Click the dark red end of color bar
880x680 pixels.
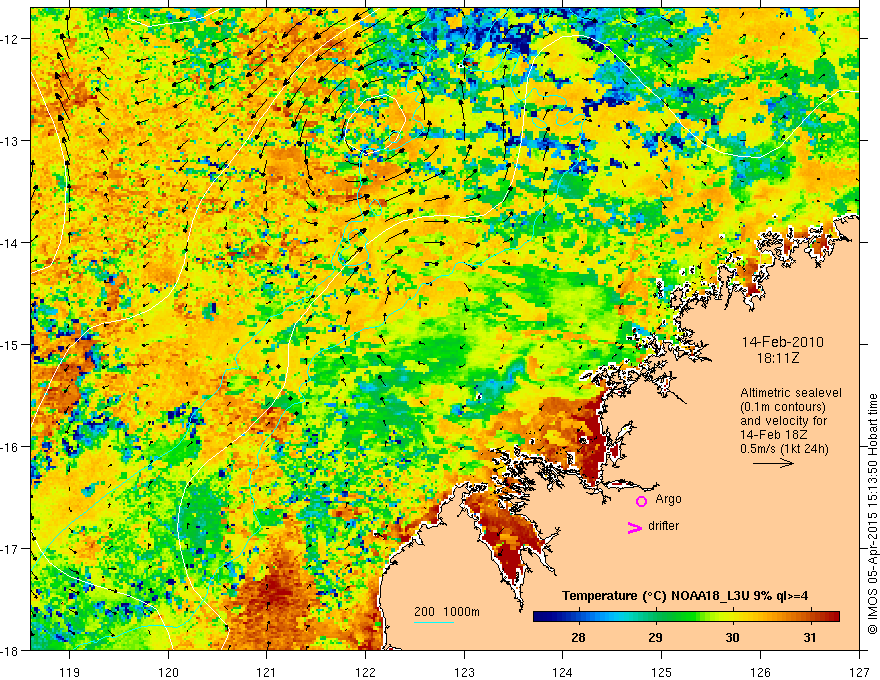click(x=833, y=617)
